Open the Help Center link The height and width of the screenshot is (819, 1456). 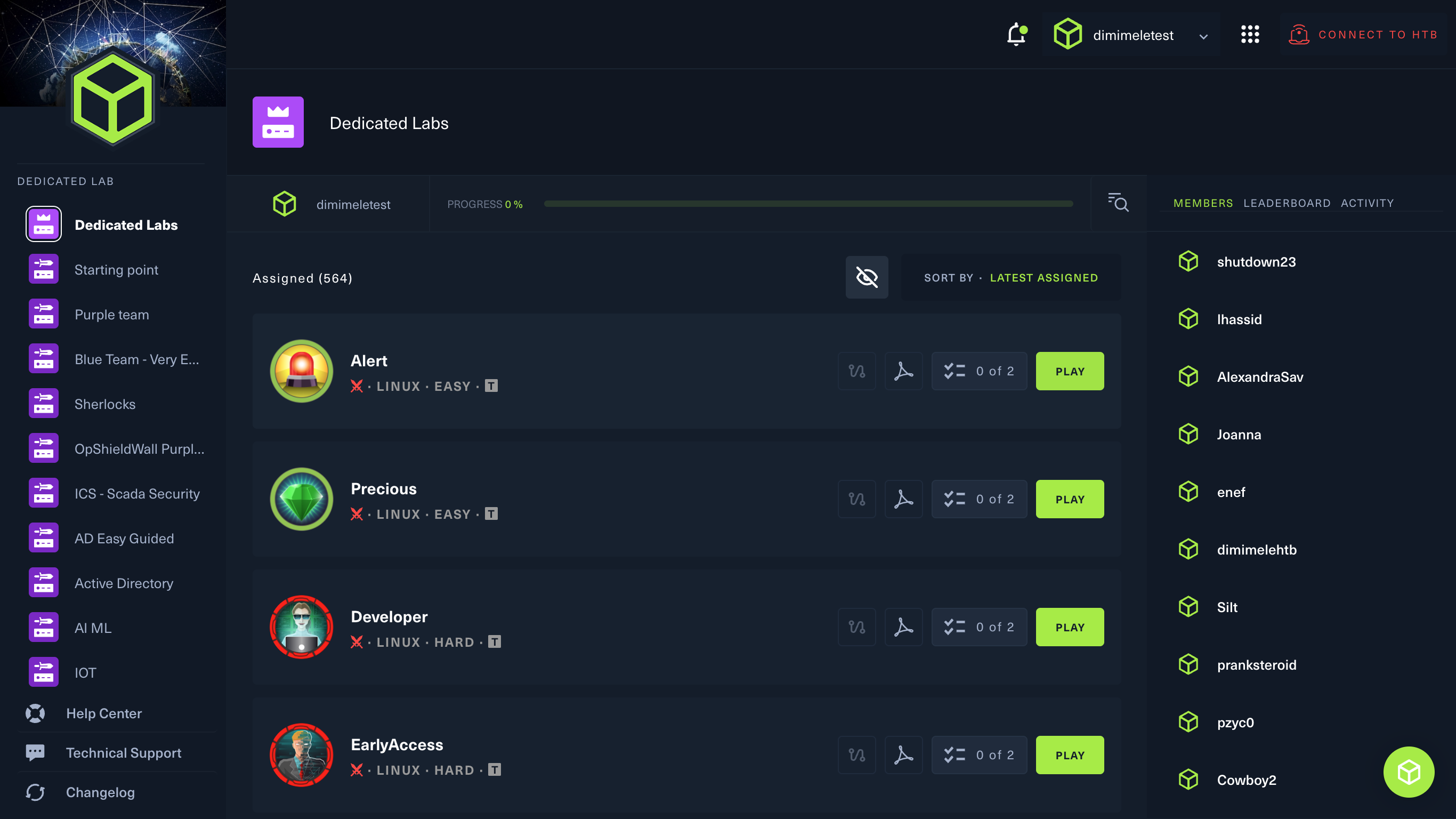pos(103,713)
